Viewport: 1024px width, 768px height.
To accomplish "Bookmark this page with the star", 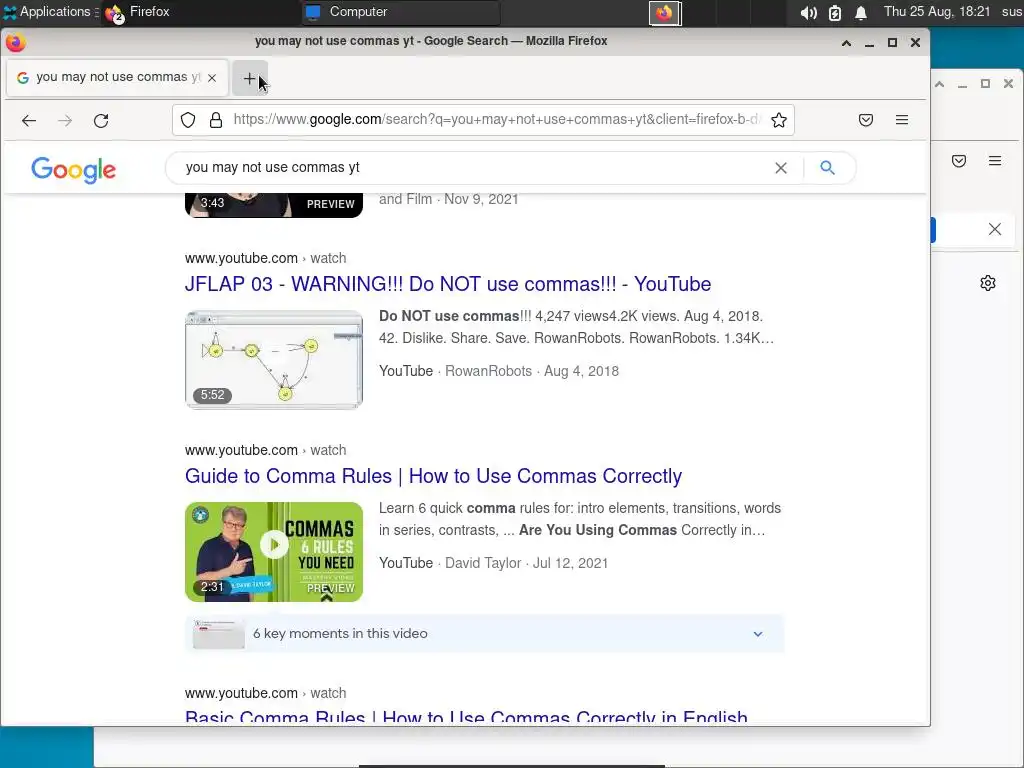I will tap(778, 120).
